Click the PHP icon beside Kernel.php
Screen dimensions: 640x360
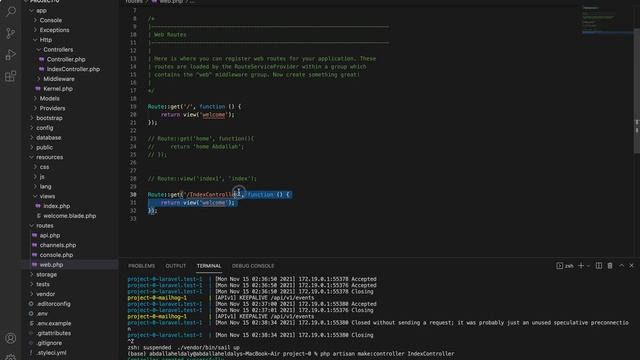[38, 89]
